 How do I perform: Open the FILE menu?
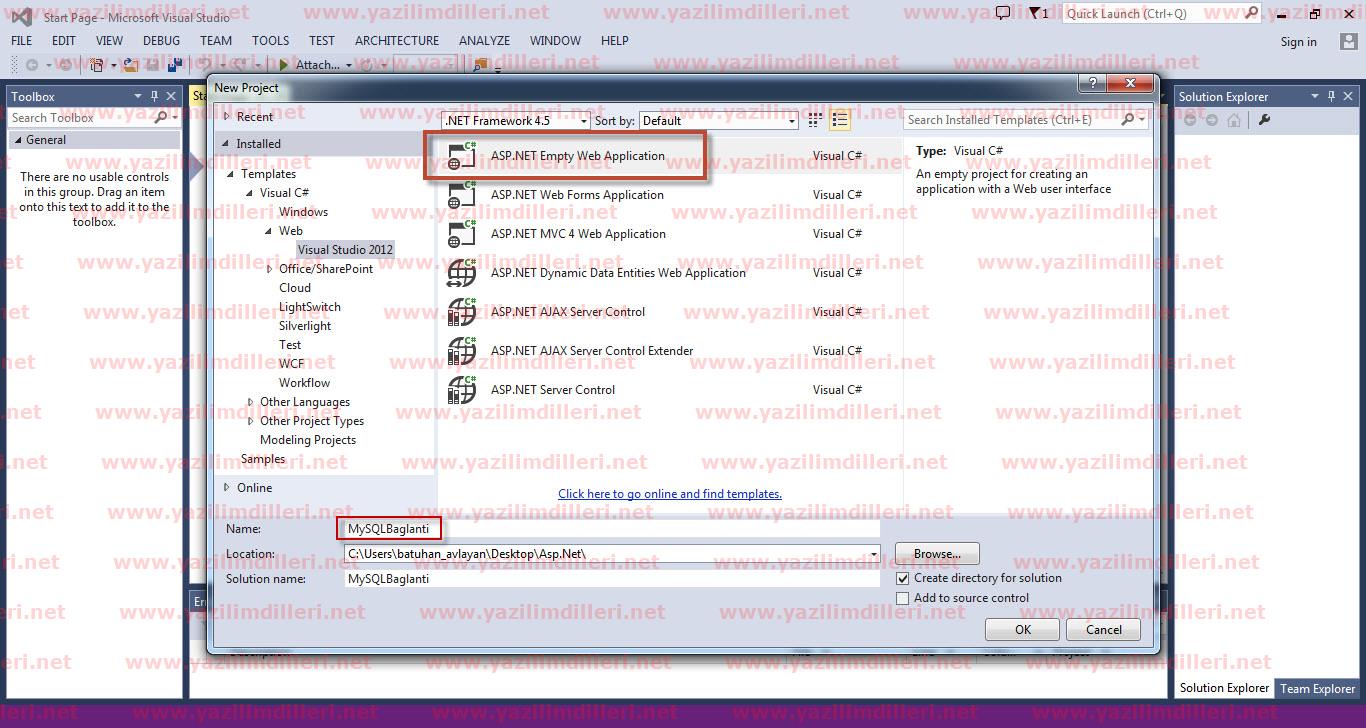[22, 41]
